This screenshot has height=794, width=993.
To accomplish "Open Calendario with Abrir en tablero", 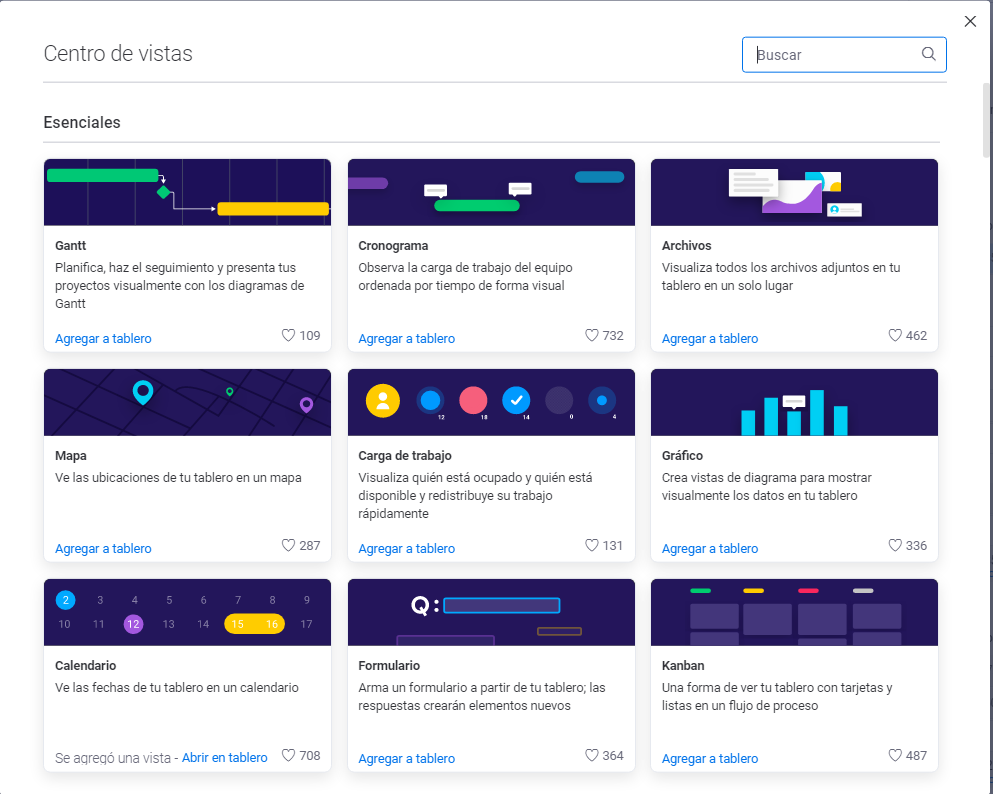I will point(225,758).
